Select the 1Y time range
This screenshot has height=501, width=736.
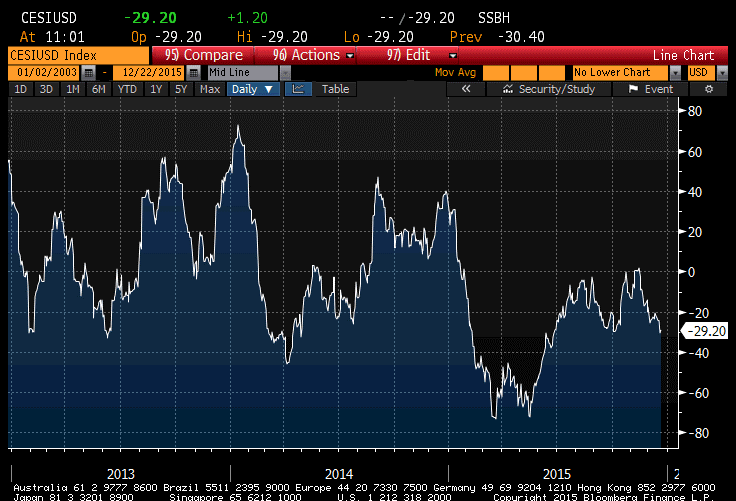point(155,89)
